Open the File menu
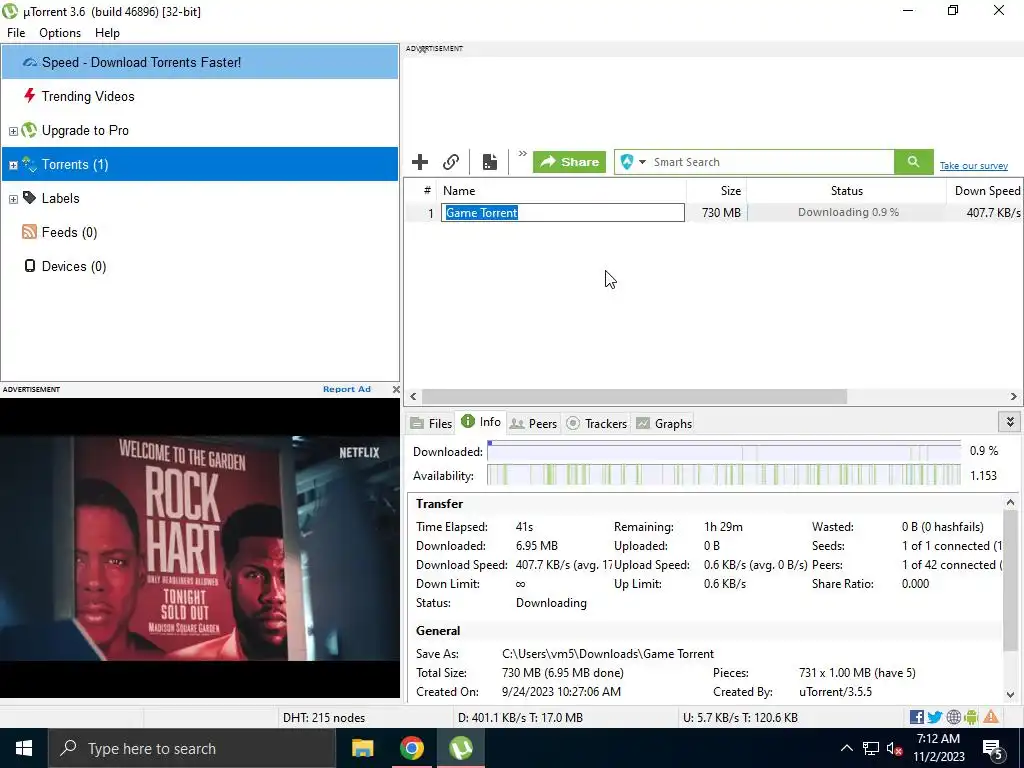The image size is (1024, 768). [x=16, y=33]
